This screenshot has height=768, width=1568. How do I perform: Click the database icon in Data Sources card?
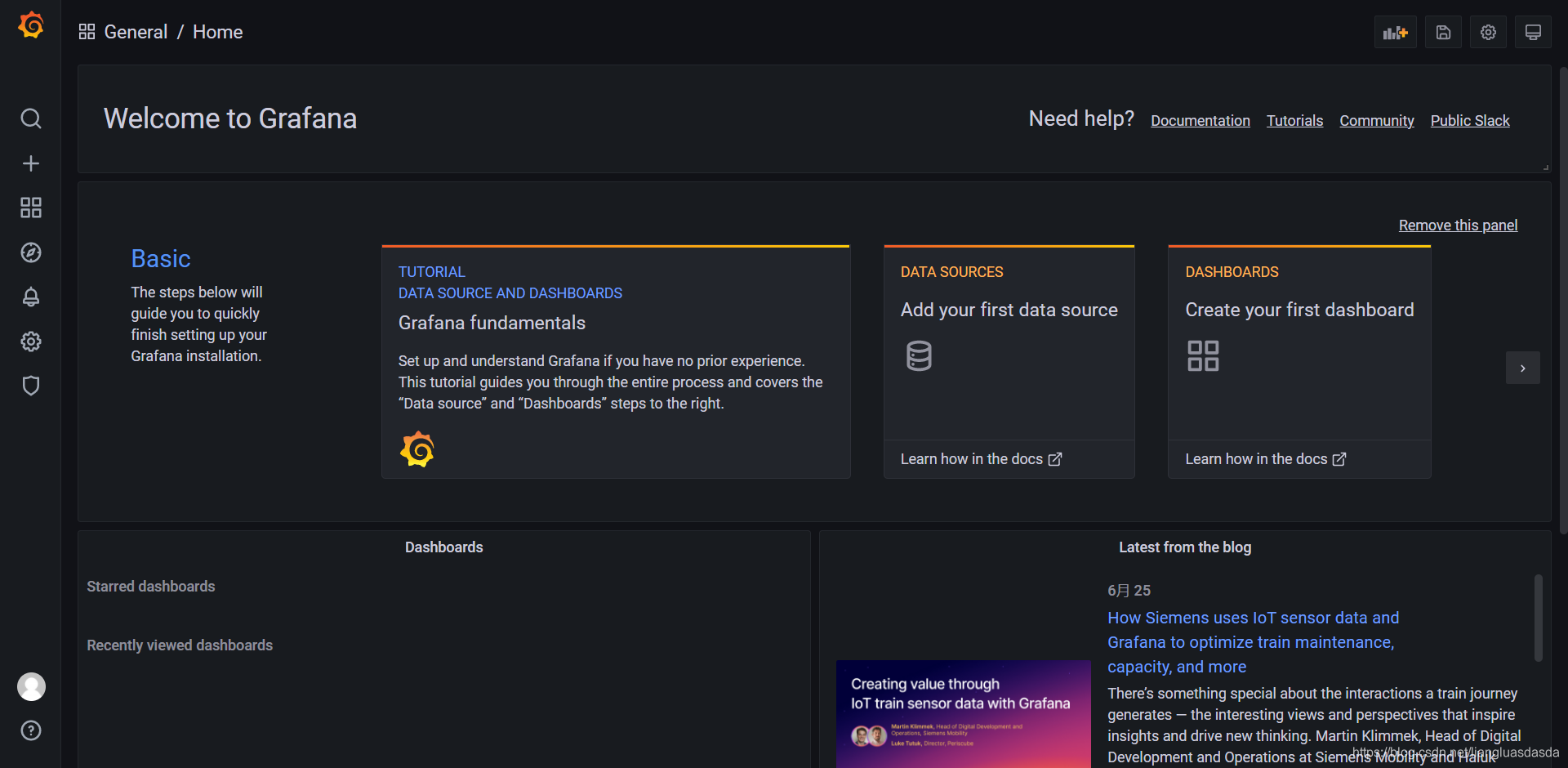point(919,356)
